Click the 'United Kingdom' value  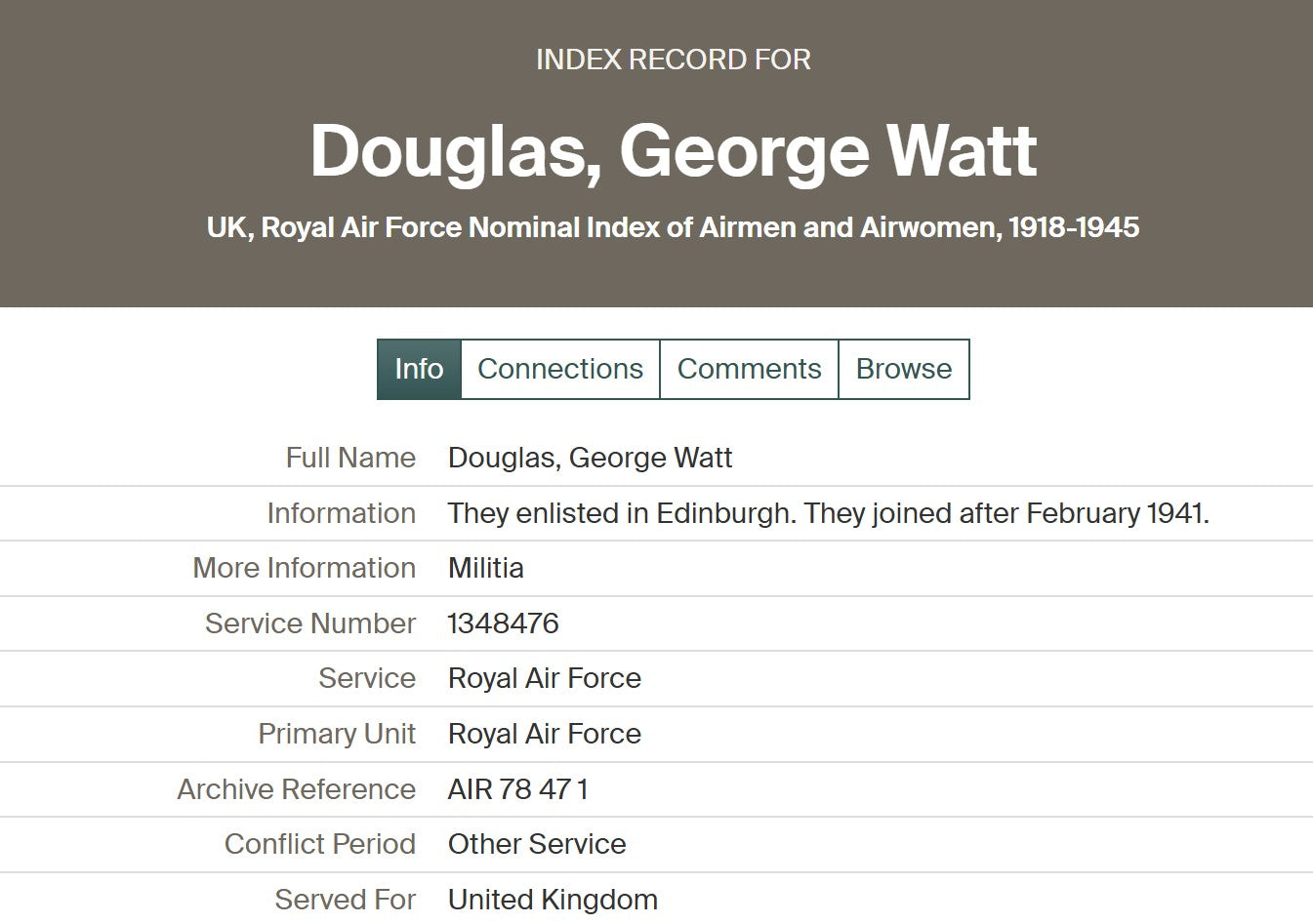pos(553,900)
